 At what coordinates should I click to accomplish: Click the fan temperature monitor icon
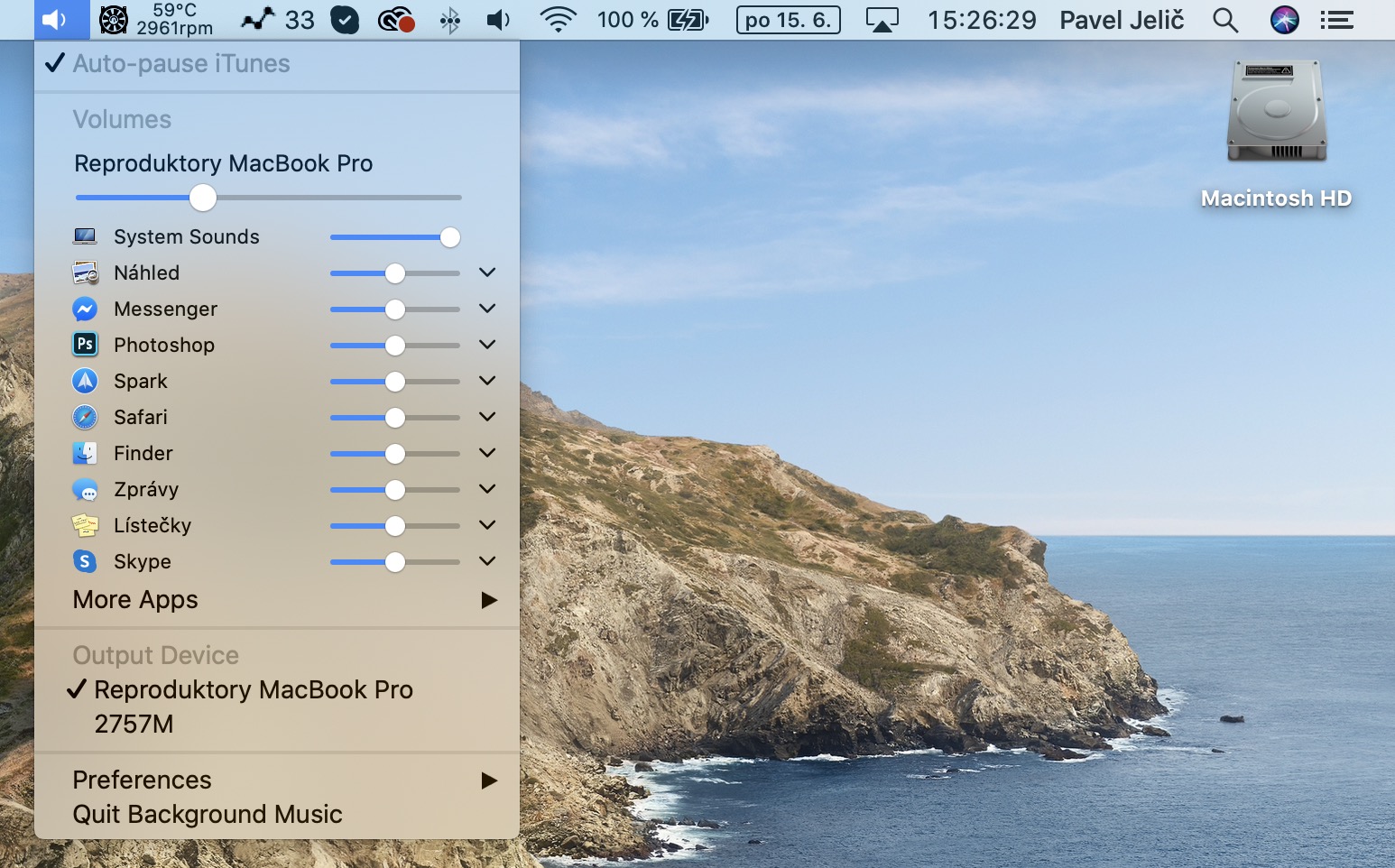click(x=114, y=19)
